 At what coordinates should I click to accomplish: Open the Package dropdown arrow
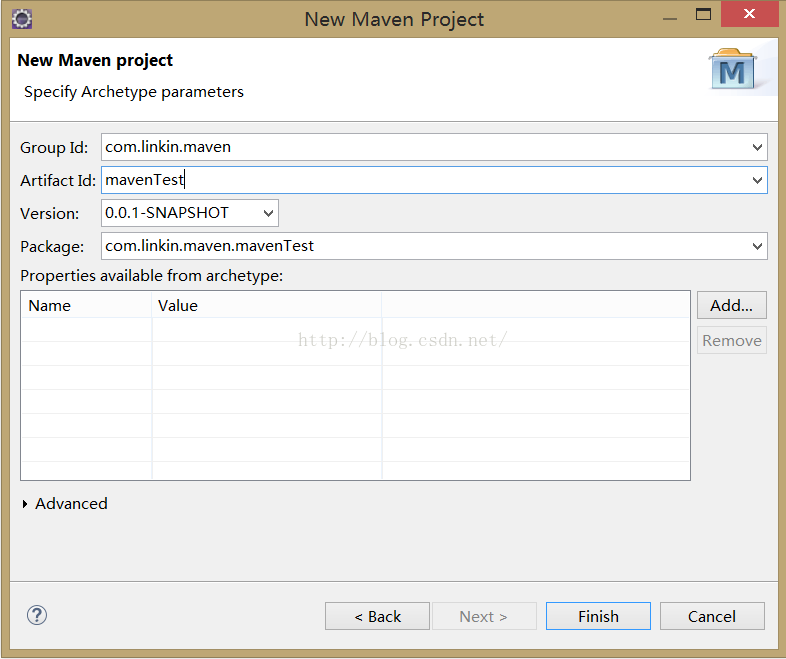pyautogui.click(x=757, y=246)
